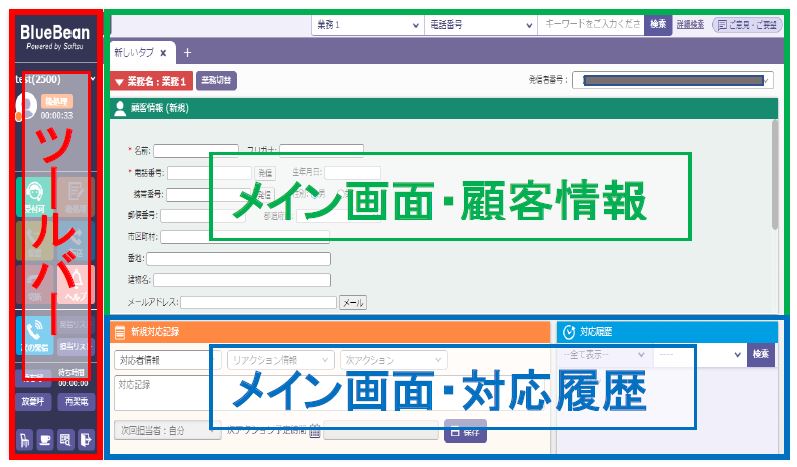Image resolution: width=797 pixels, height=467 pixels.
Task: Open the リアクション情報 dropdown
Action: (279, 359)
